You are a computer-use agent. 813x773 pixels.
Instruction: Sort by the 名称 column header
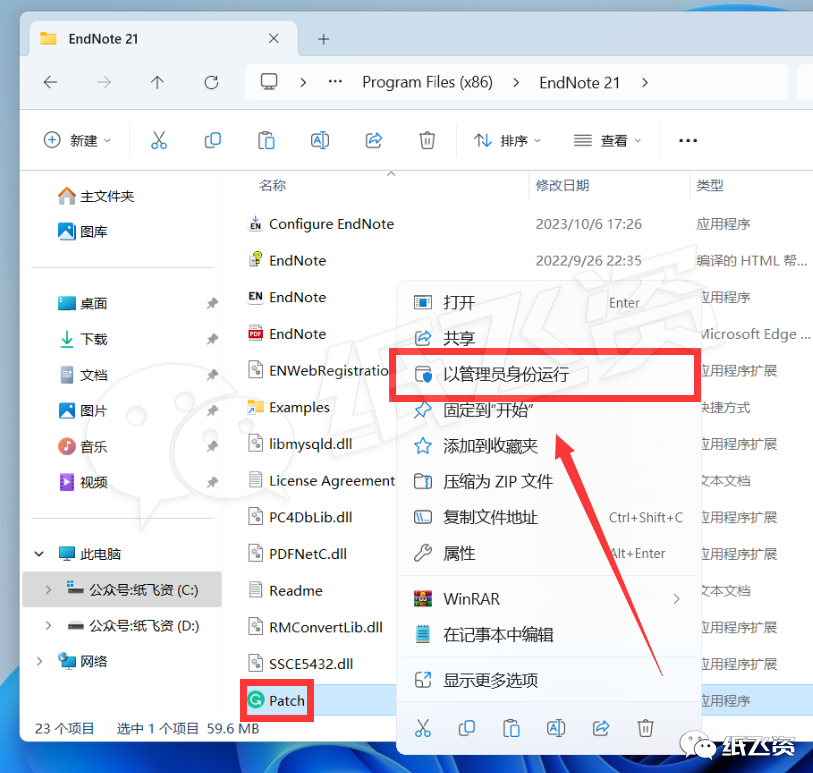tap(273, 185)
